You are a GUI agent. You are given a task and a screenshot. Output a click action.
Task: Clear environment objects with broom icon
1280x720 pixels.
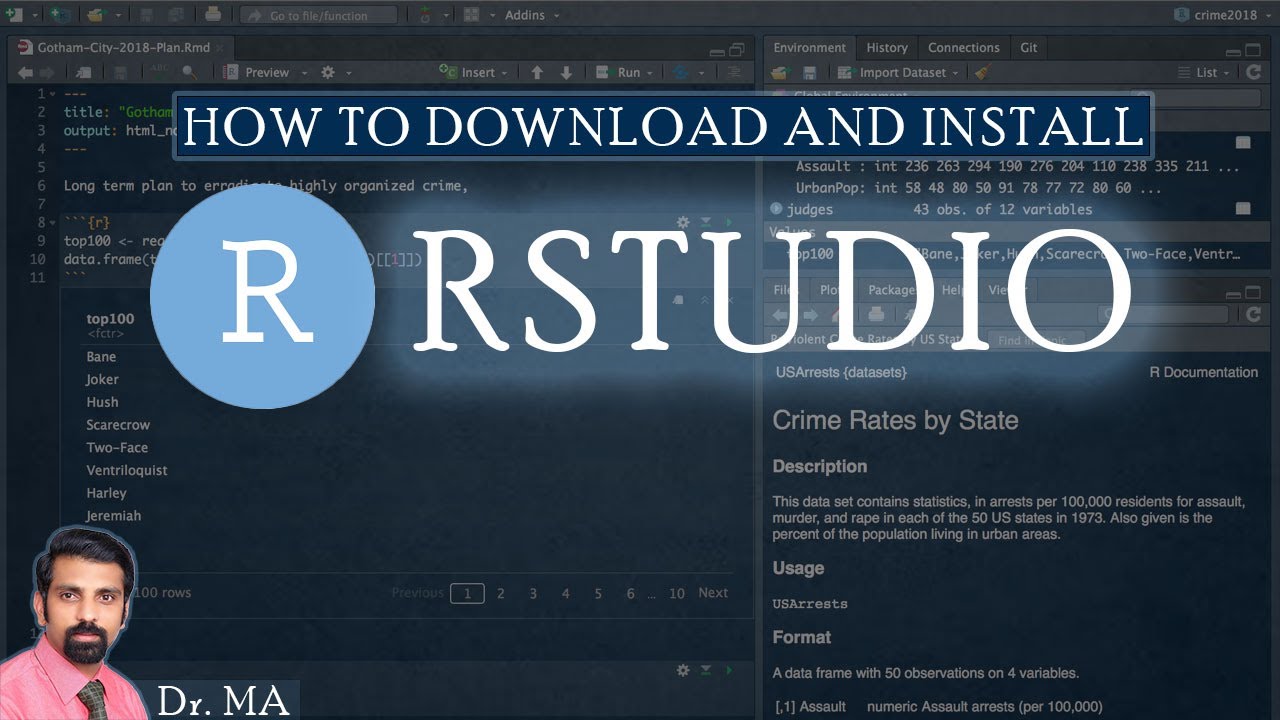(983, 72)
